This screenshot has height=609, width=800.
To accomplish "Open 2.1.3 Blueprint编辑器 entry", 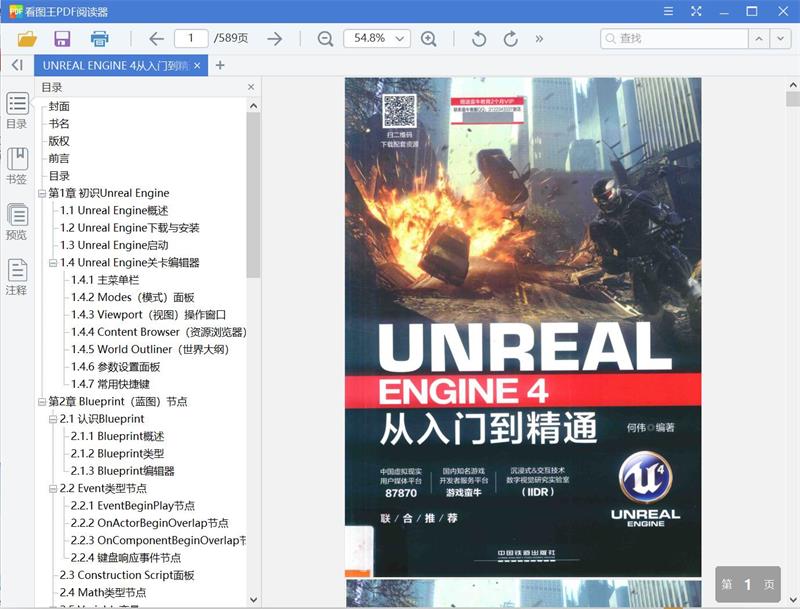I will coord(122,471).
